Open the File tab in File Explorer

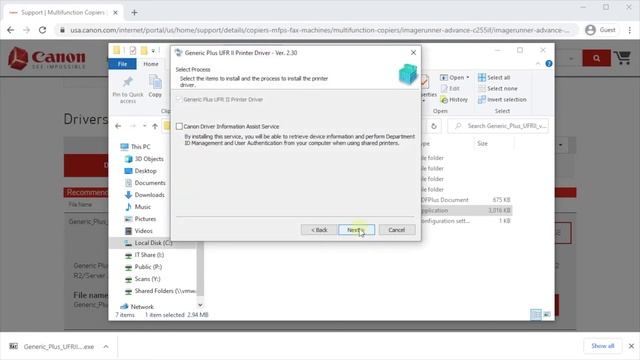[122, 64]
